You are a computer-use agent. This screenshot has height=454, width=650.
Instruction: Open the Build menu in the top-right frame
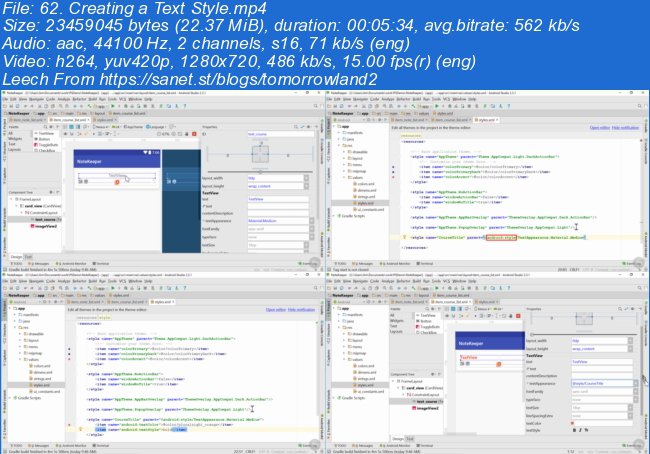[x=417, y=100]
